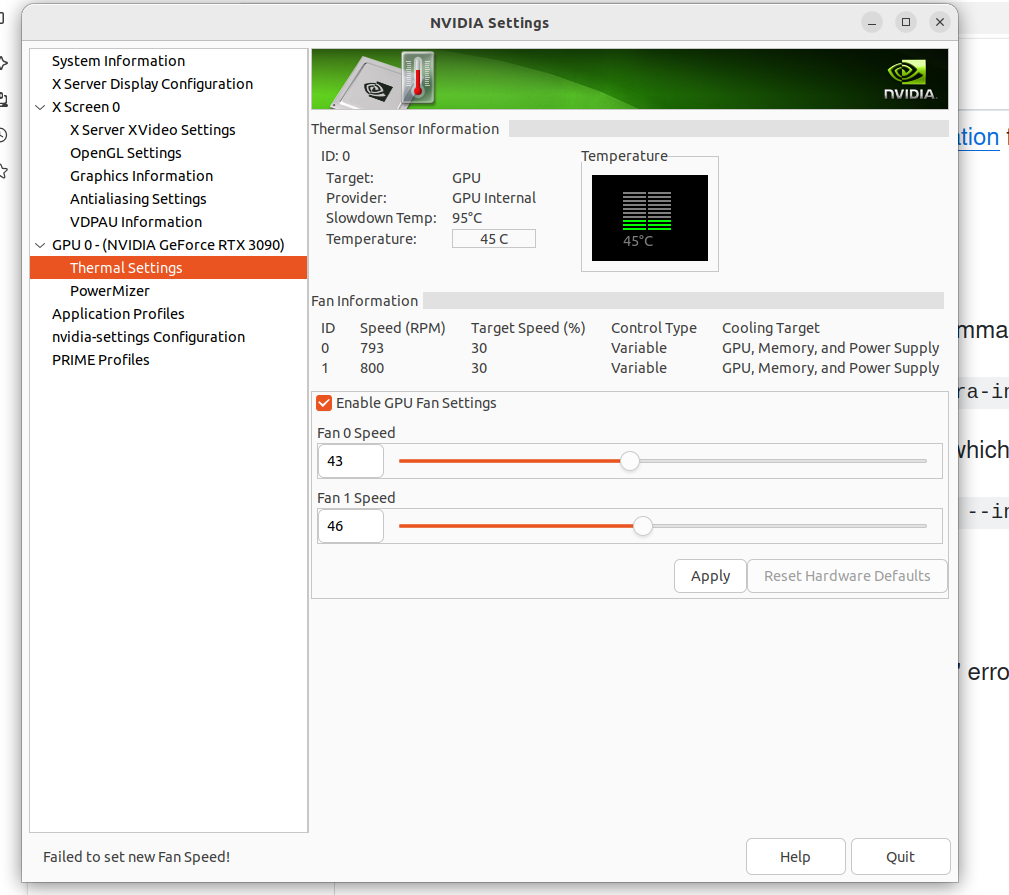The image size is (1009, 895).
Task: Quit NVIDIA Settings
Action: point(900,857)
